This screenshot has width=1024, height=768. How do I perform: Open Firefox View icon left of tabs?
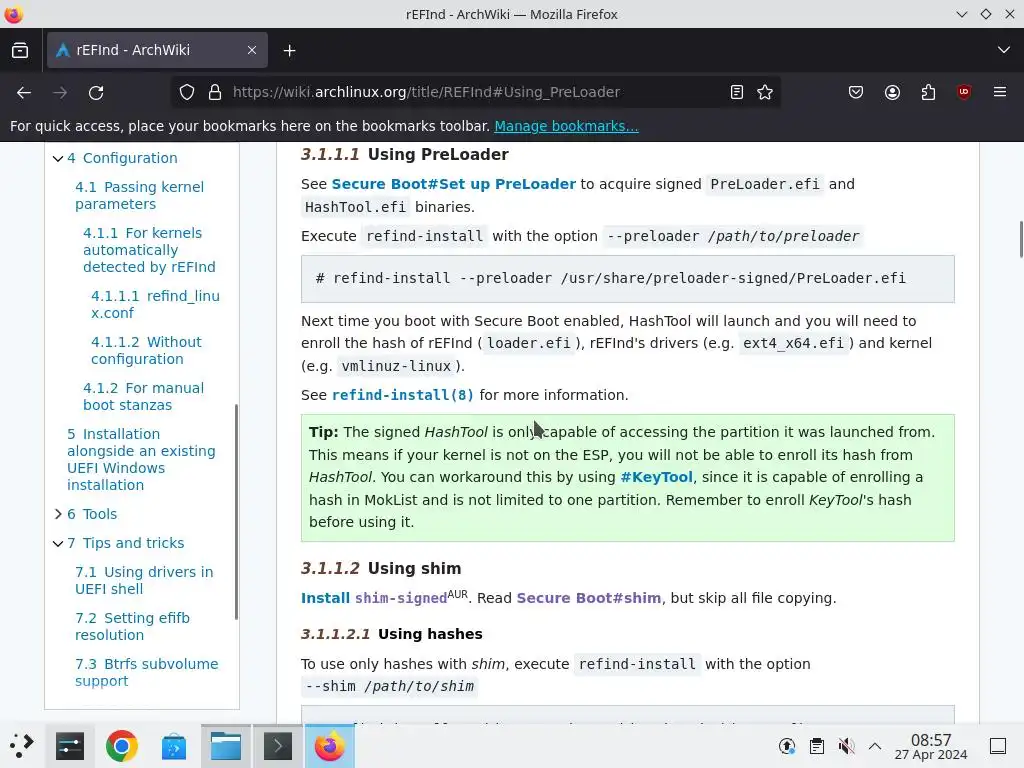20,50
